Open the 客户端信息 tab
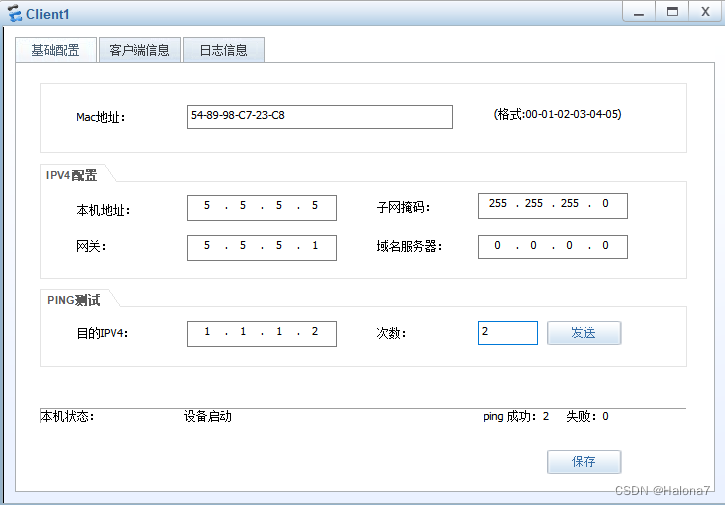The image size is (725, 505). (140, 49)
